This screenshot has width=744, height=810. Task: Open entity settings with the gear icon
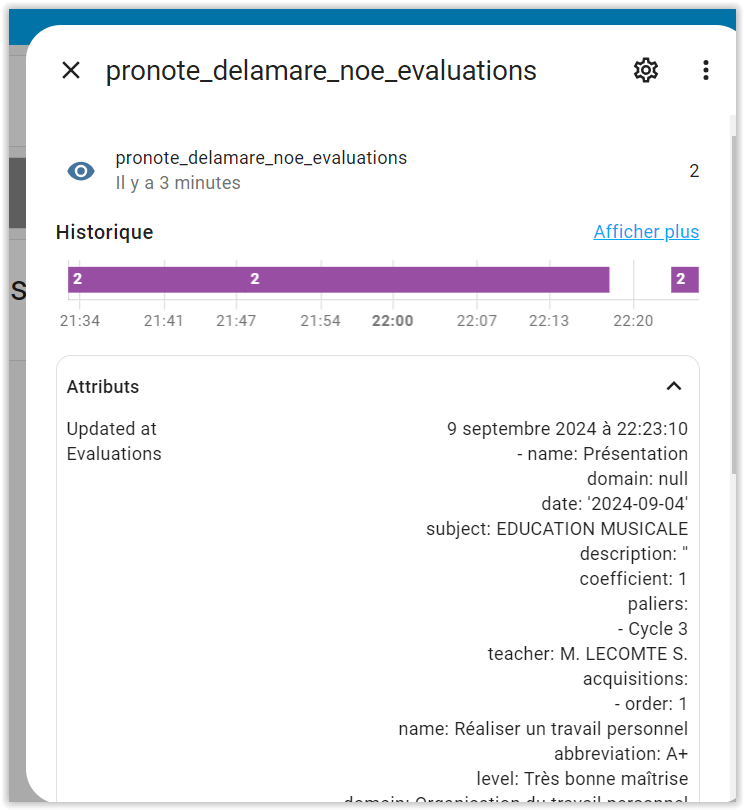tap(645, 70)
